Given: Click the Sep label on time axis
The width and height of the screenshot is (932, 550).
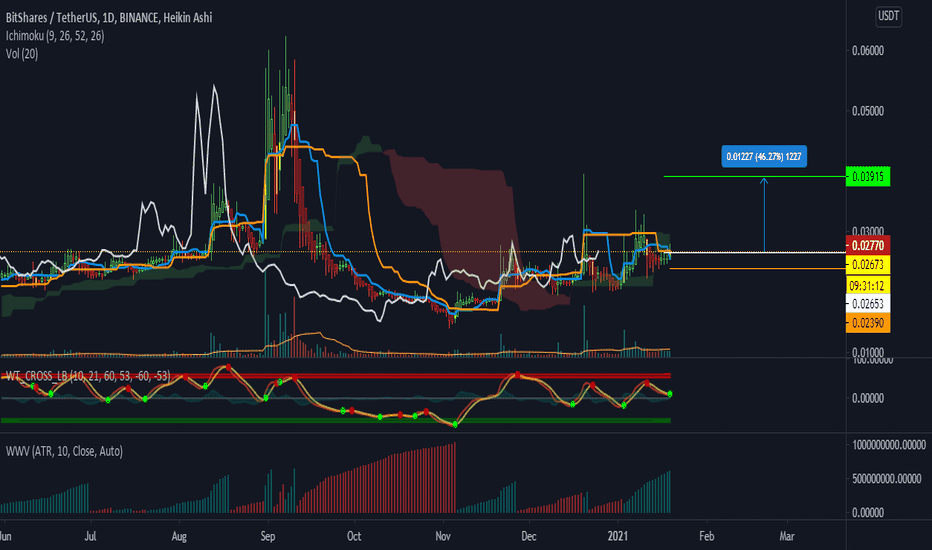Looking at the screenshot, I should click(267, 536).
